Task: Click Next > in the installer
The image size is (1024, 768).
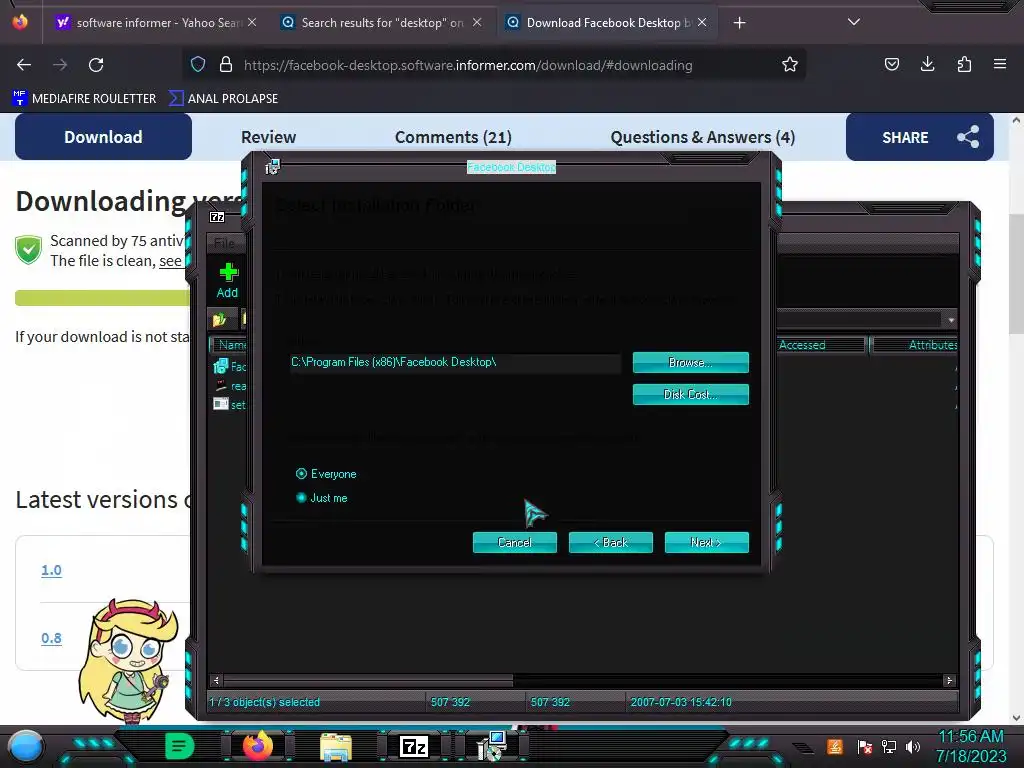Action: 707,543
